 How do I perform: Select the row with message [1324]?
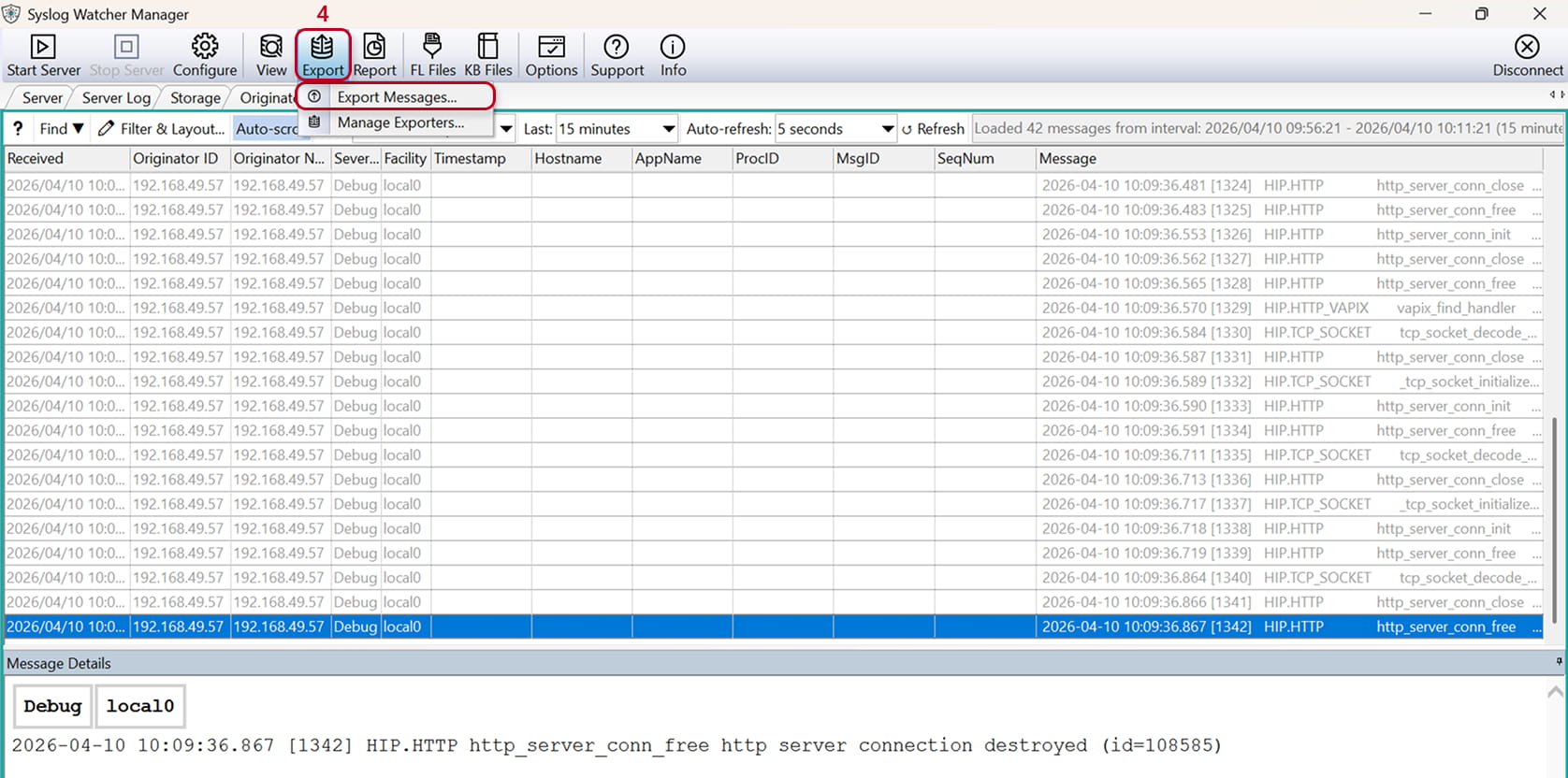coord(775,185)
